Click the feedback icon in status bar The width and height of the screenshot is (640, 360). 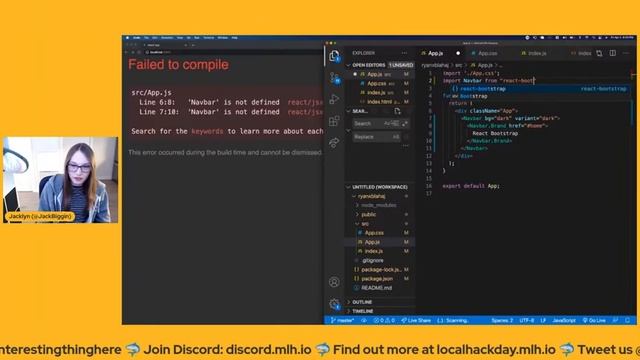coord(616,320)
